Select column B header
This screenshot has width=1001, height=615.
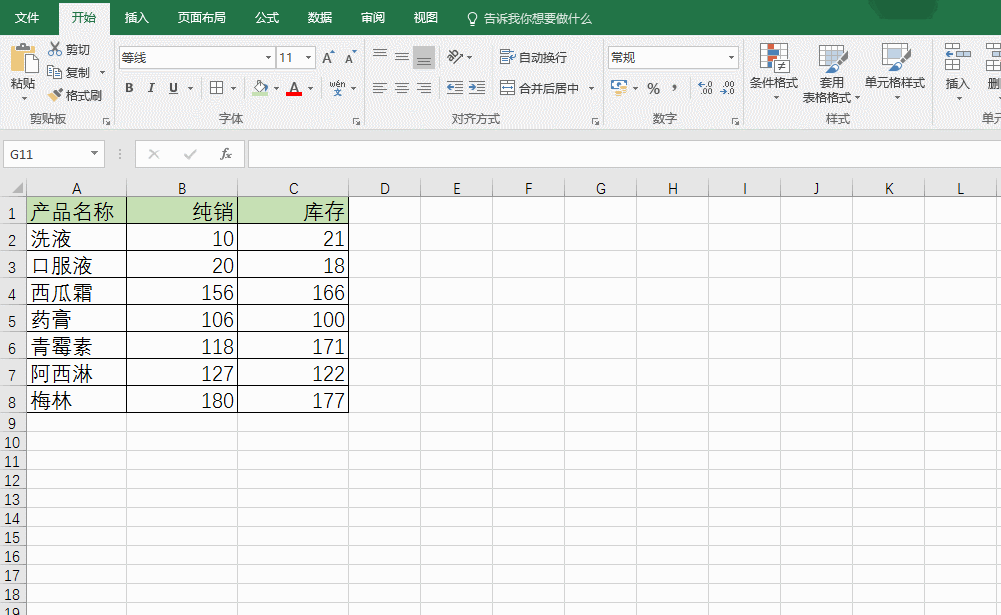pos(182,188)
